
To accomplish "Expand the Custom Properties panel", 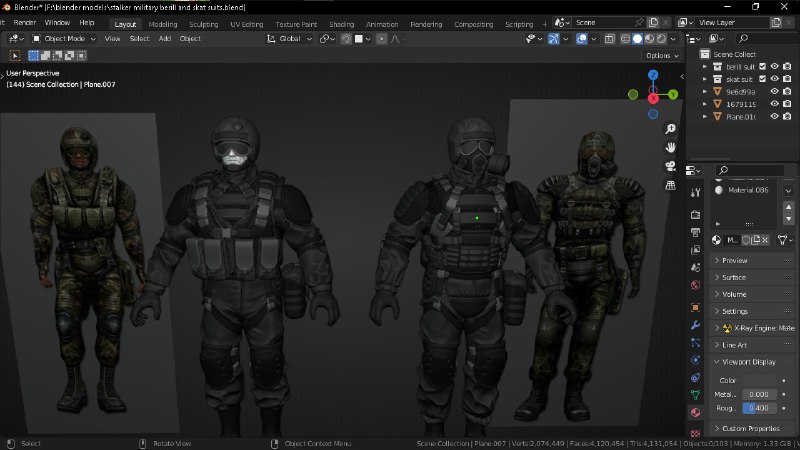I will (x=752, y=428).
